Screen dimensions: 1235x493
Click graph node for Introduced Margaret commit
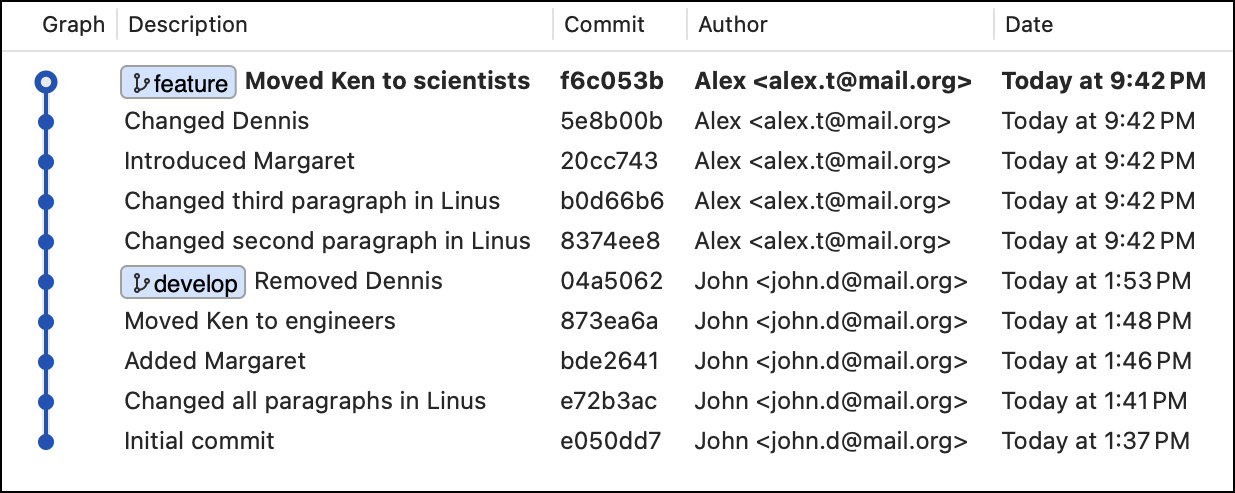coord(45,162)
